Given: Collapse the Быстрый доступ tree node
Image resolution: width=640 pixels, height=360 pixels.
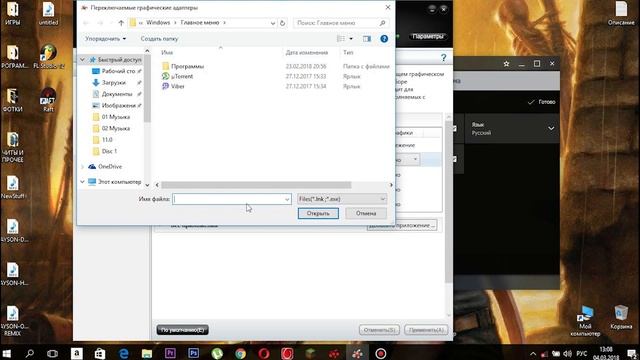Looking at the screenshot, I should click(82, 60).
